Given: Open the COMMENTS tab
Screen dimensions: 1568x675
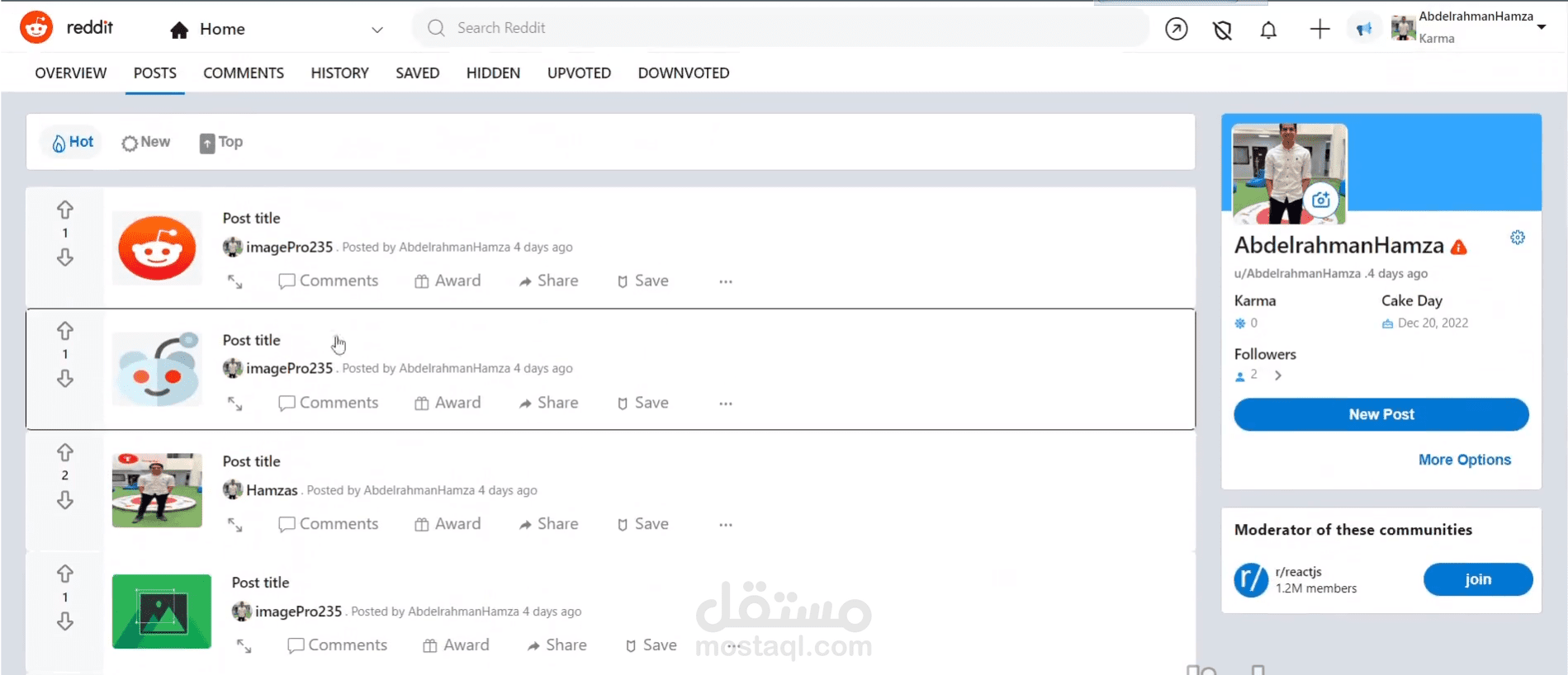Looking at the screenshot, I should pos(244,73).
